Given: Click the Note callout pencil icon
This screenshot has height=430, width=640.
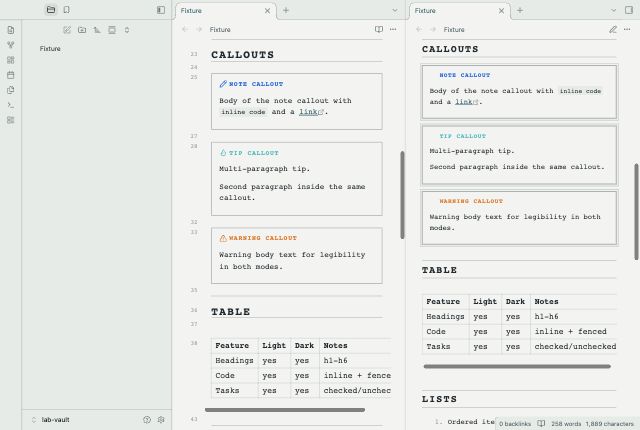Looking at the screenshot, I should (223, 84).
